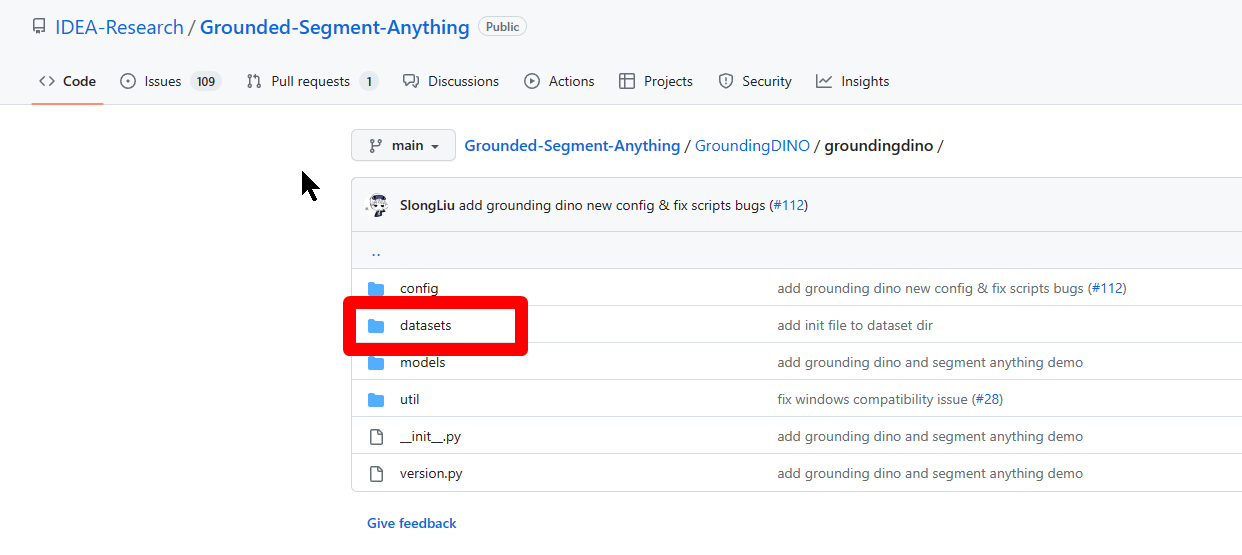Click the __init__.py file icon

pos(376,437)
